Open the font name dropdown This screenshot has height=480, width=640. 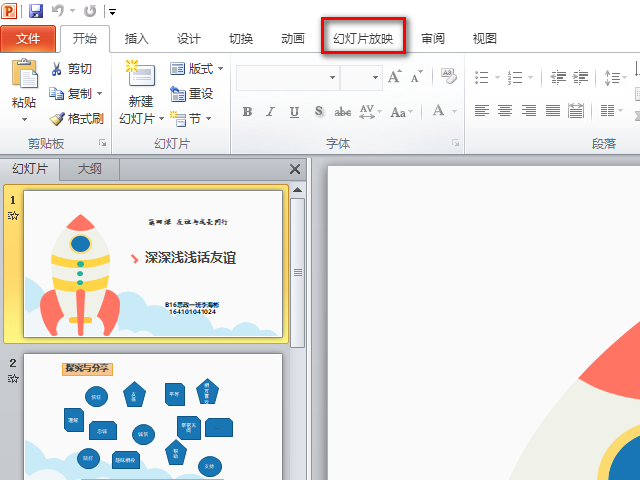pyautogui.click(x=332, y=78)
